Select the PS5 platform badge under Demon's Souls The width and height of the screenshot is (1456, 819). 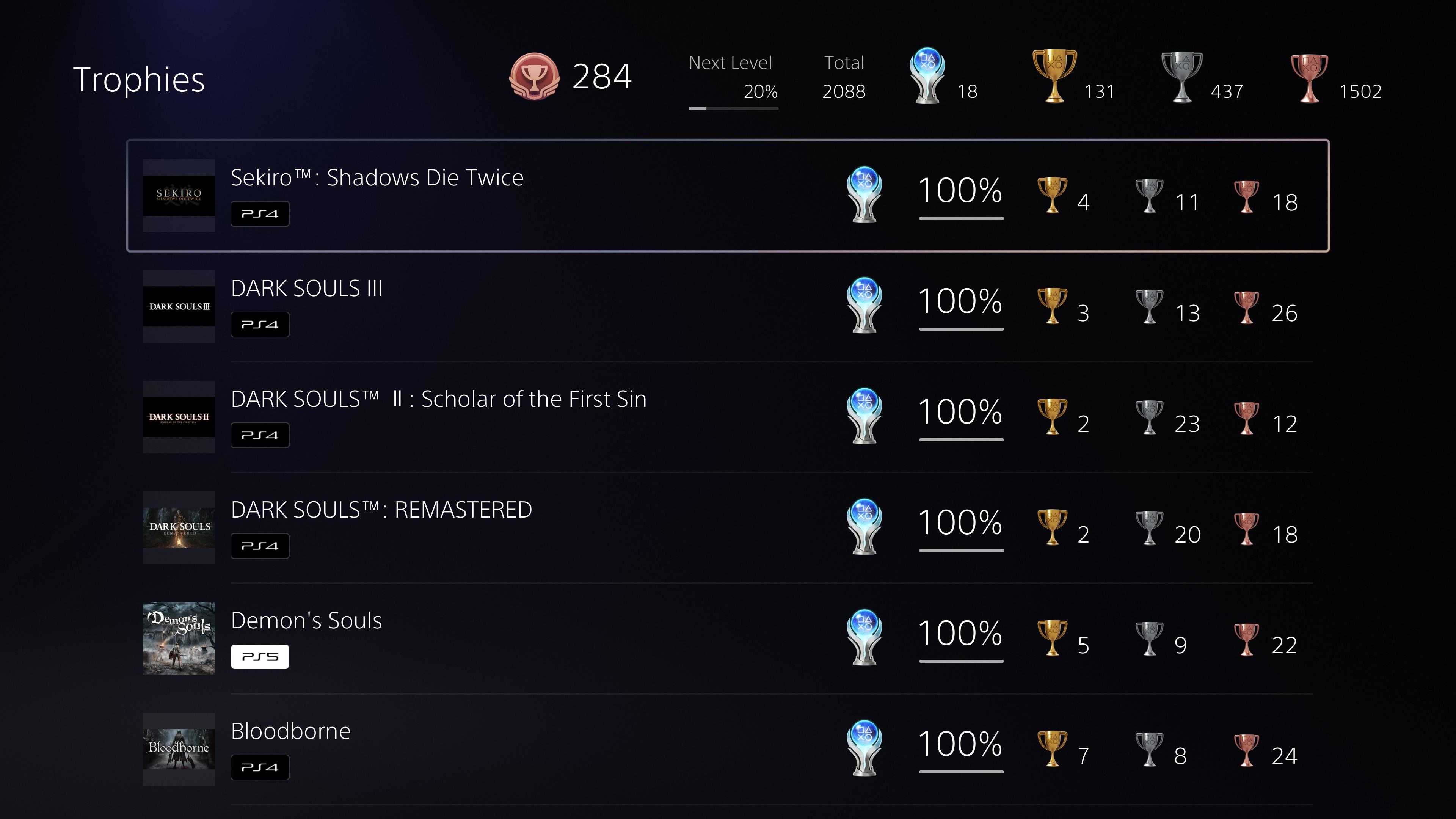[260, 656]
